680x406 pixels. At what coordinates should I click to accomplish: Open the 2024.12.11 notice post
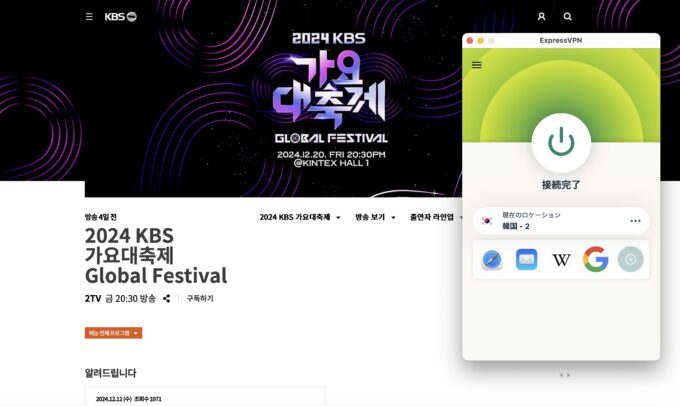tap(205, 396)
